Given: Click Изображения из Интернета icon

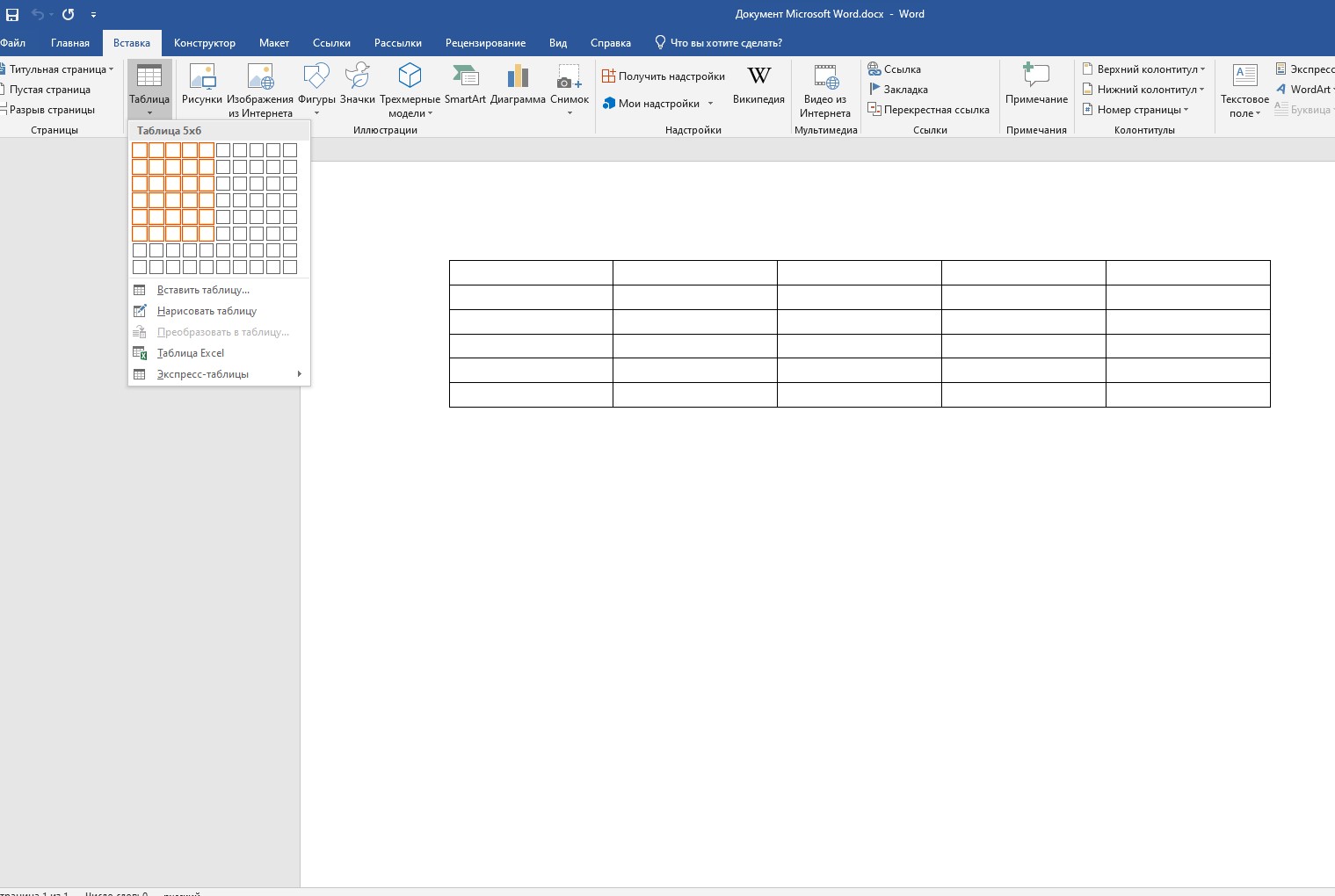Looking at the screenshot, I should (x=260, y=76).
